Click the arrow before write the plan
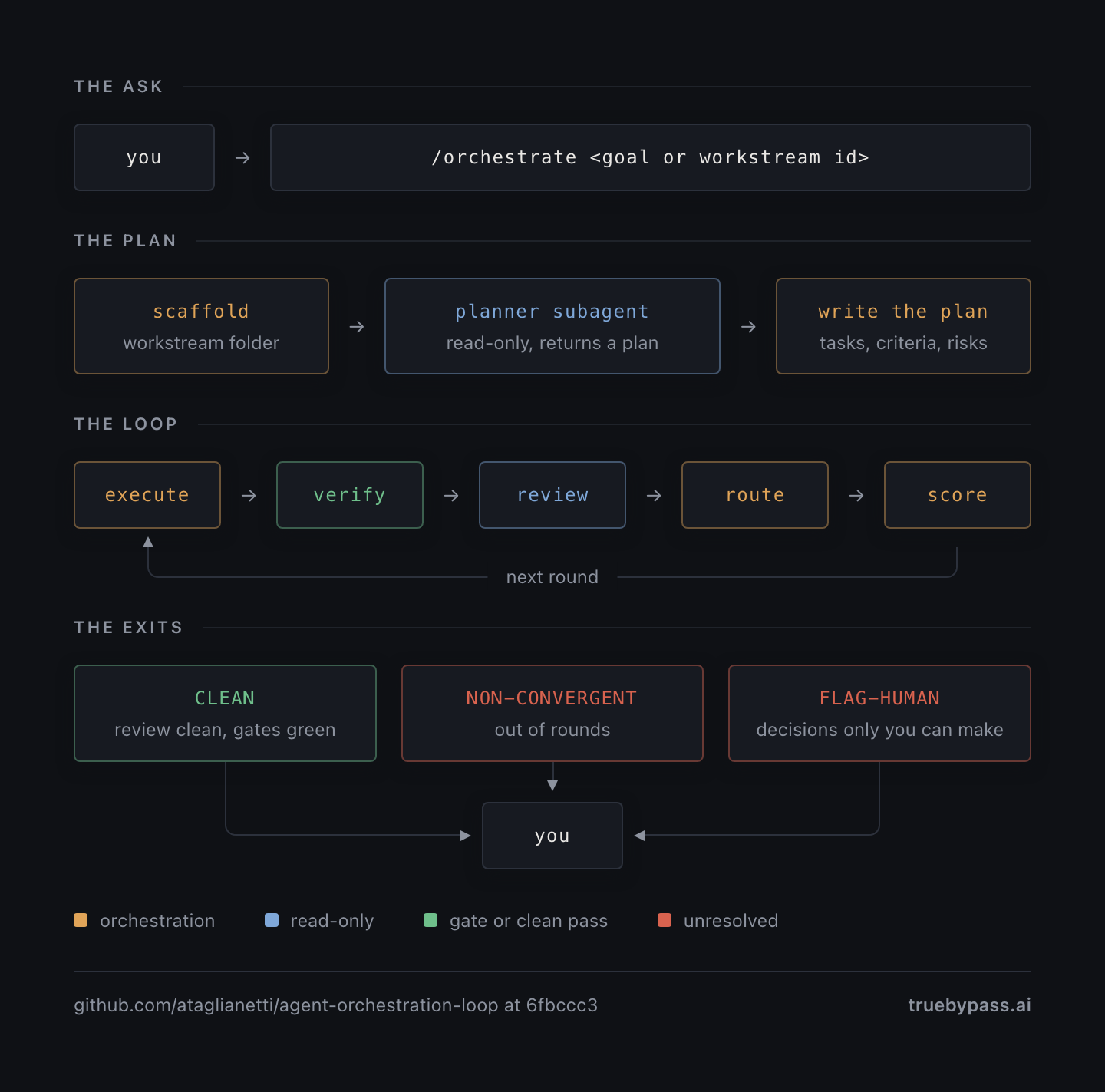1105x1092 pixels. pyautogui.click(x=748, y=327)
